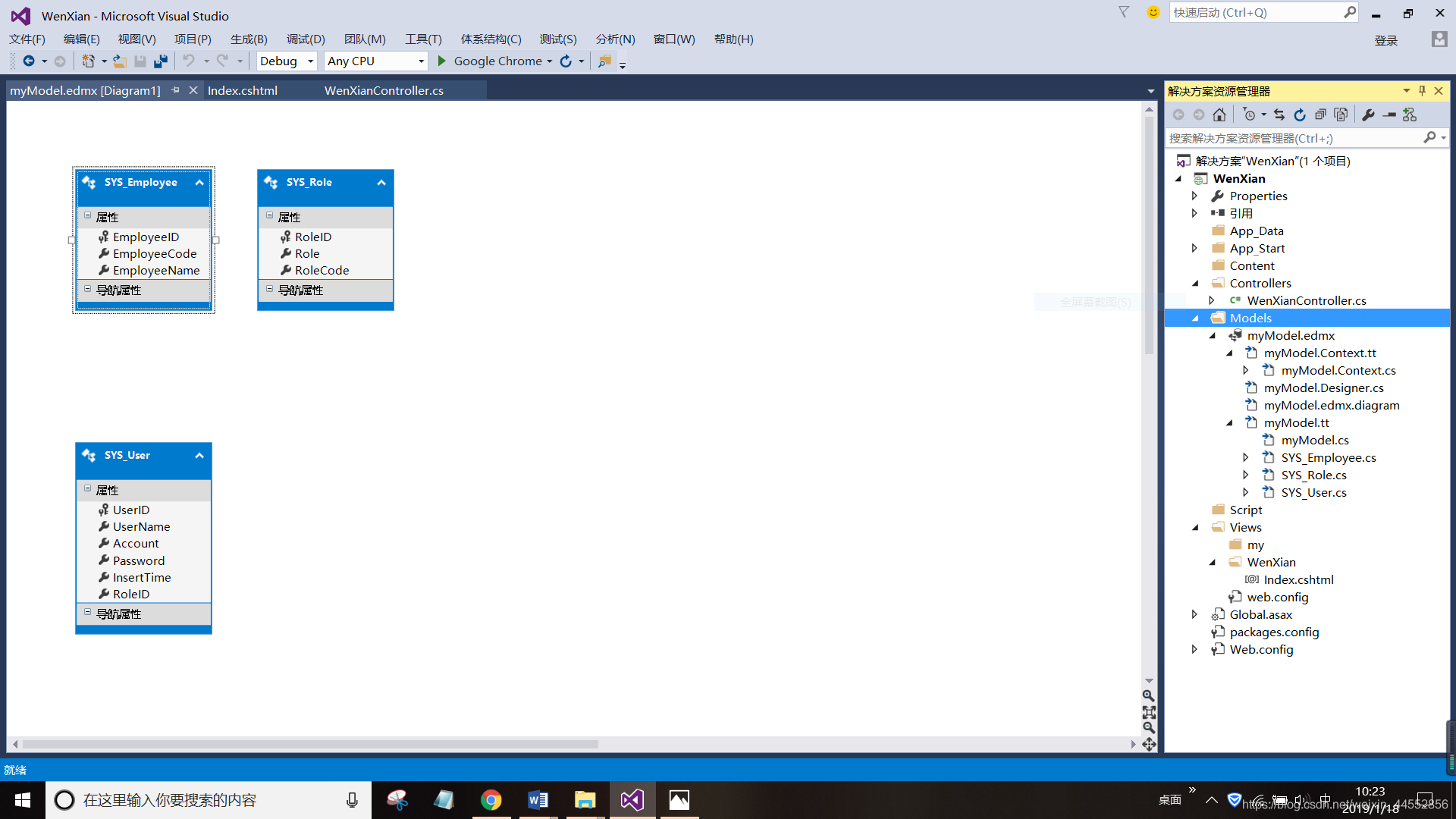Click the 登录 sign-in link
This screenshot has width=1456, height=819.
pyautogui.click(x=1386, y=40)
